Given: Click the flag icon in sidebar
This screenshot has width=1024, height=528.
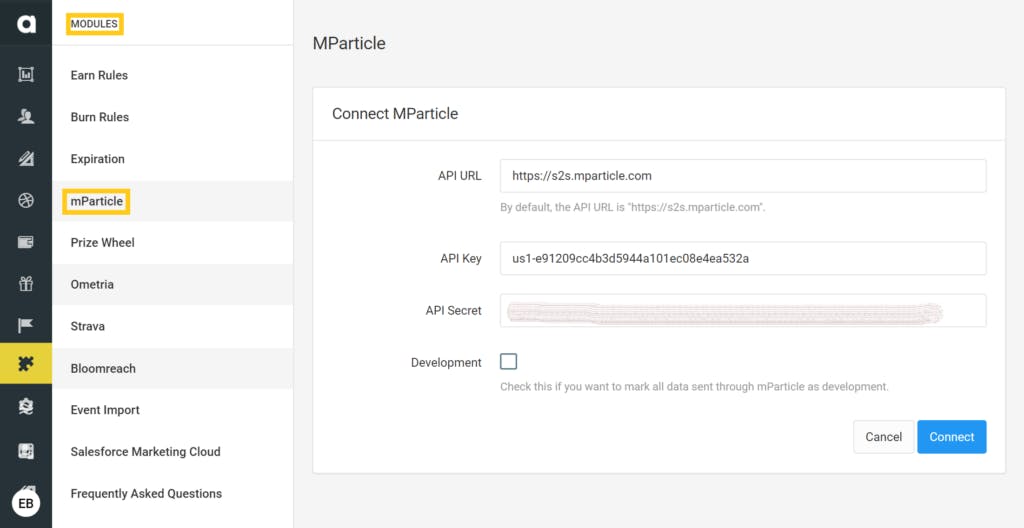Looking at the screenshot, I should (x=26, y=325).
